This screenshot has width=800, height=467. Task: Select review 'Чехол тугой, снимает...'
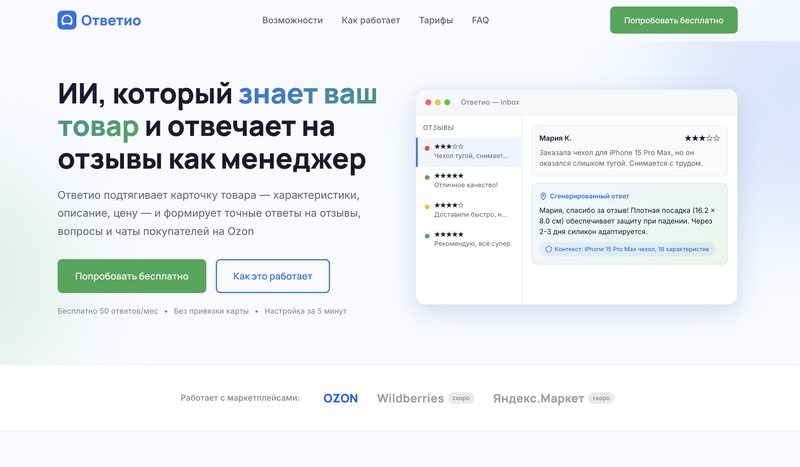coord(469,152)
